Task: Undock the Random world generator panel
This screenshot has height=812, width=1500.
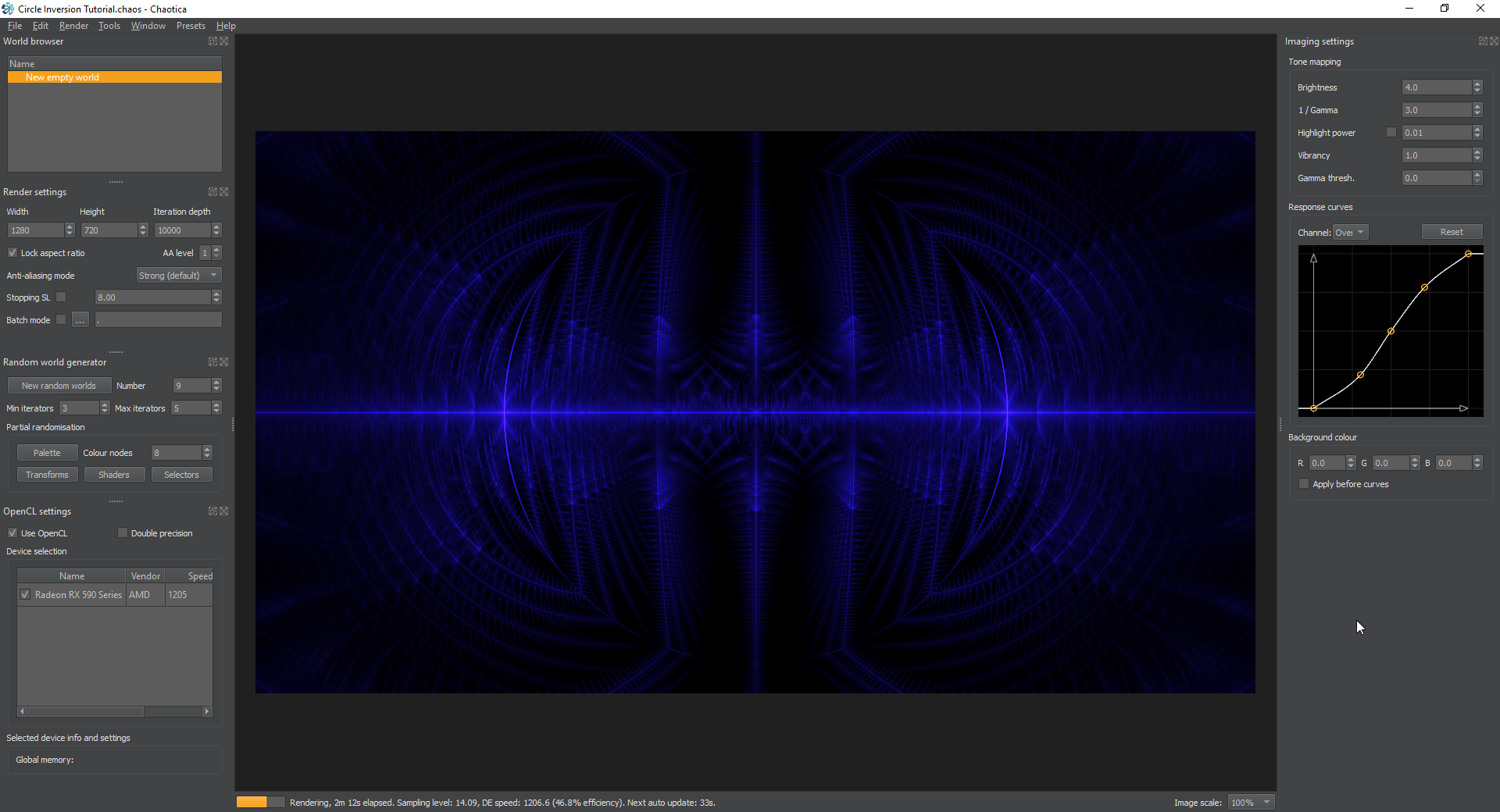Action: [212, 362]
